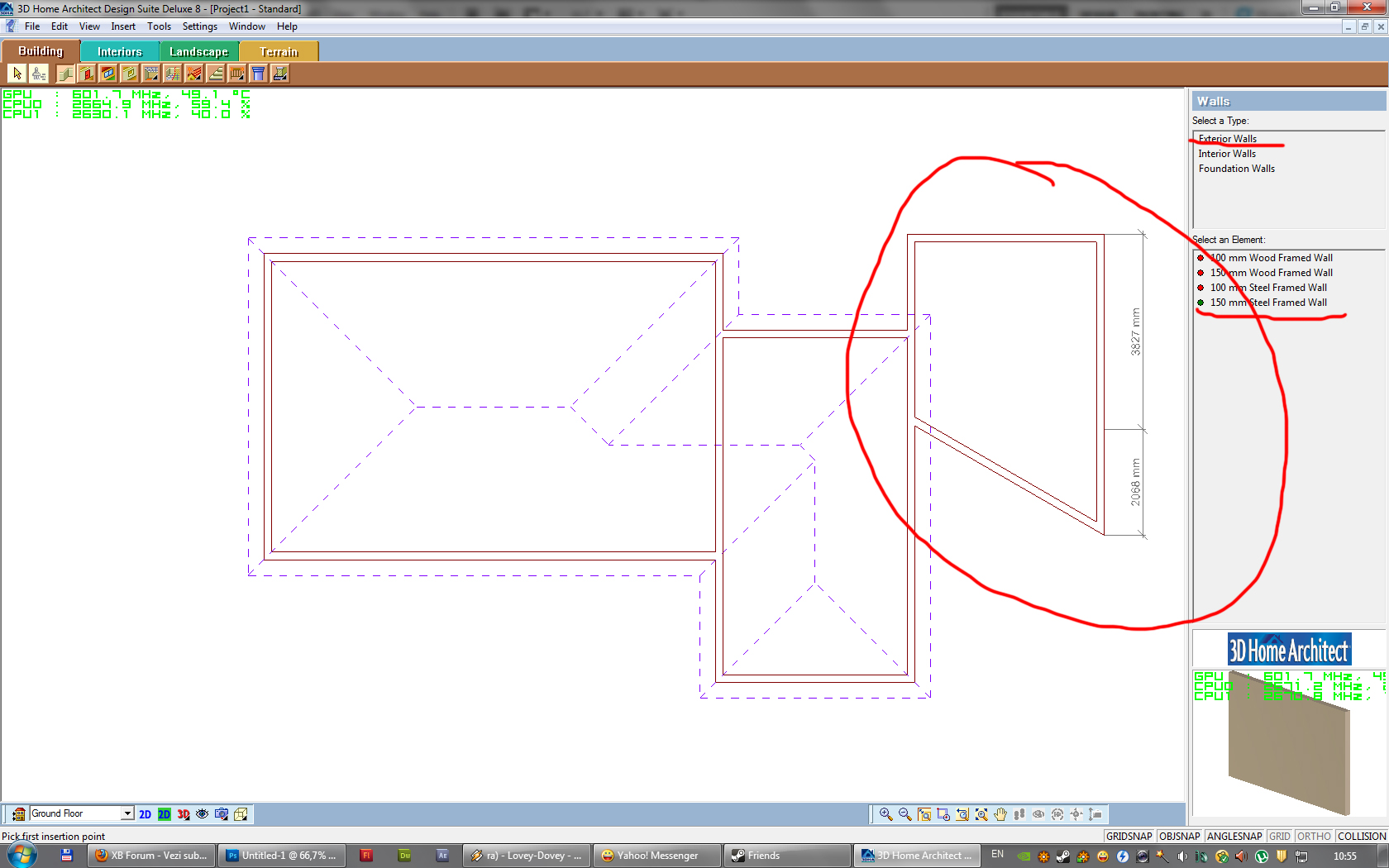
Task: Click the Zoom In magnifier icon
Action: (885, 814)
